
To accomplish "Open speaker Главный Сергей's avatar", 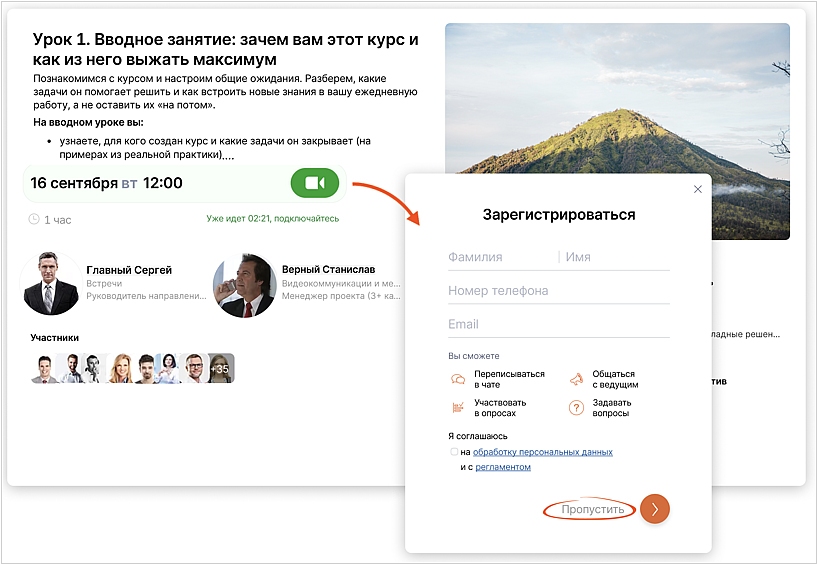I will point(53,283).
